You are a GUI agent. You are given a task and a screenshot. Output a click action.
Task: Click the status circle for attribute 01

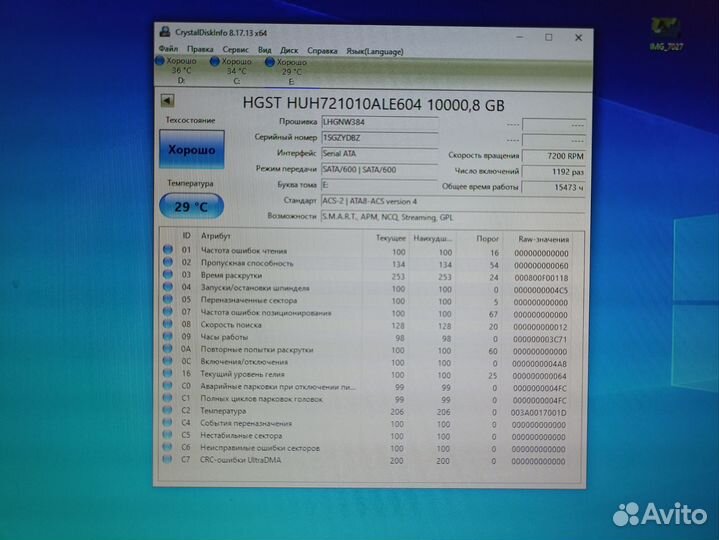coord(167,250)
